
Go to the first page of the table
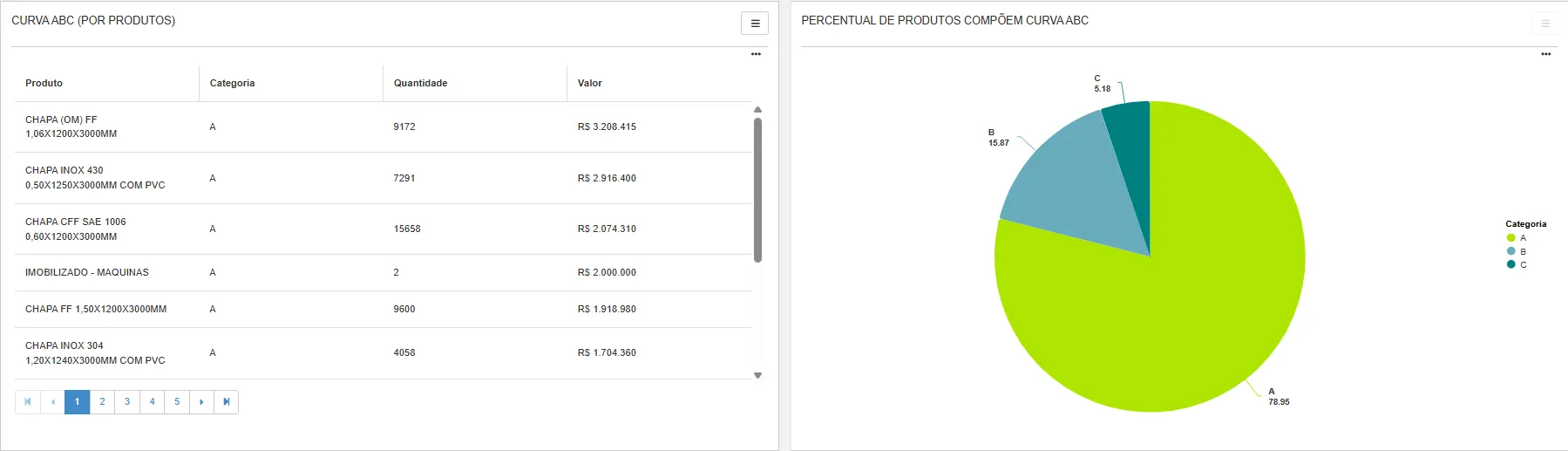28,402
